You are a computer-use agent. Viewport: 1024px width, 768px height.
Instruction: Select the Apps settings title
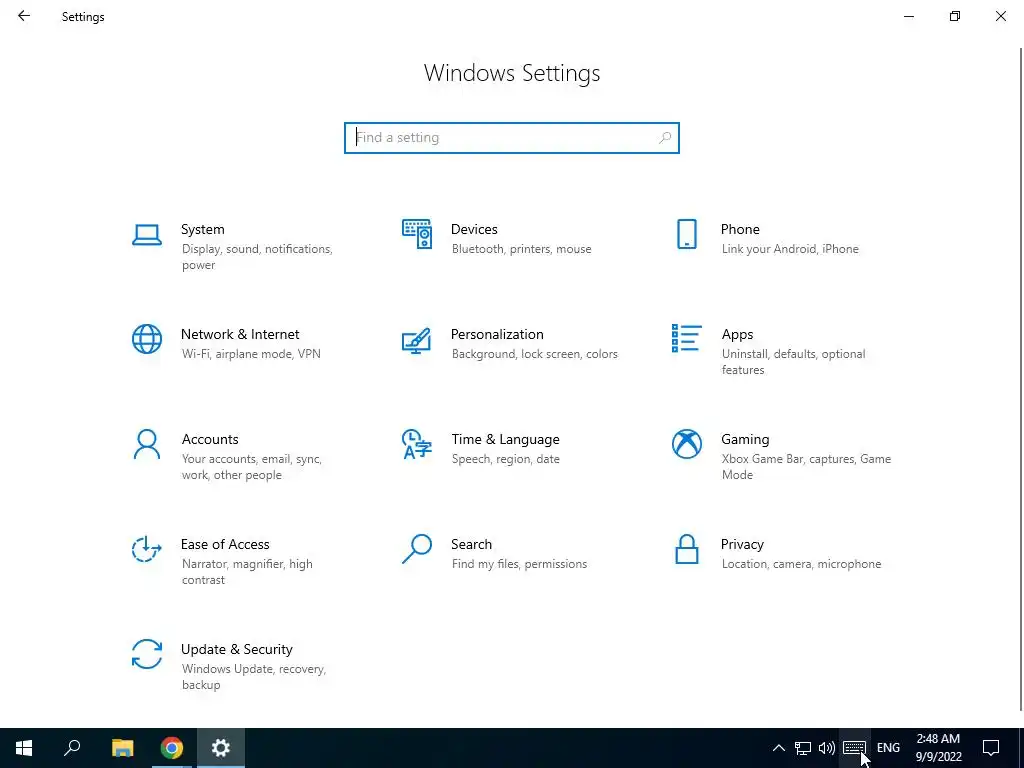[x=737, y=334]
